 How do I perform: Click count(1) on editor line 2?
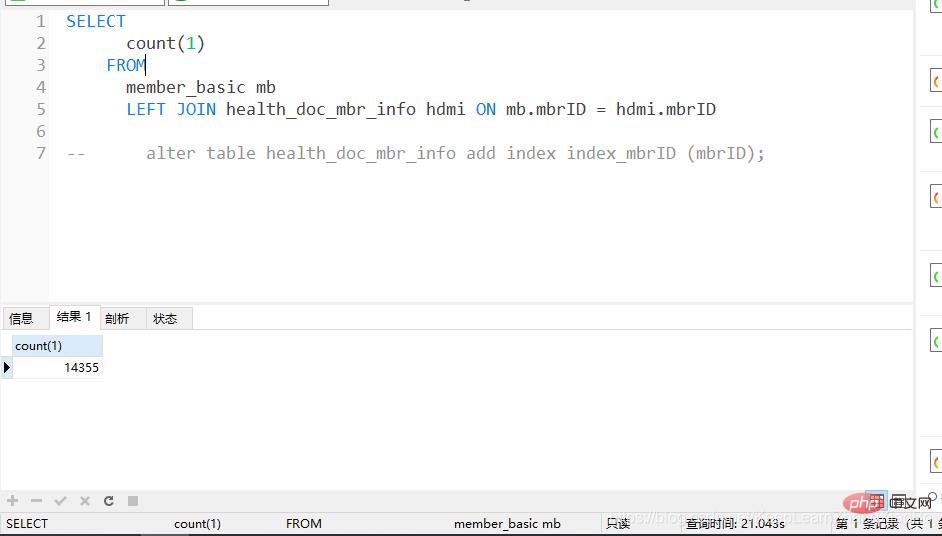165,43
